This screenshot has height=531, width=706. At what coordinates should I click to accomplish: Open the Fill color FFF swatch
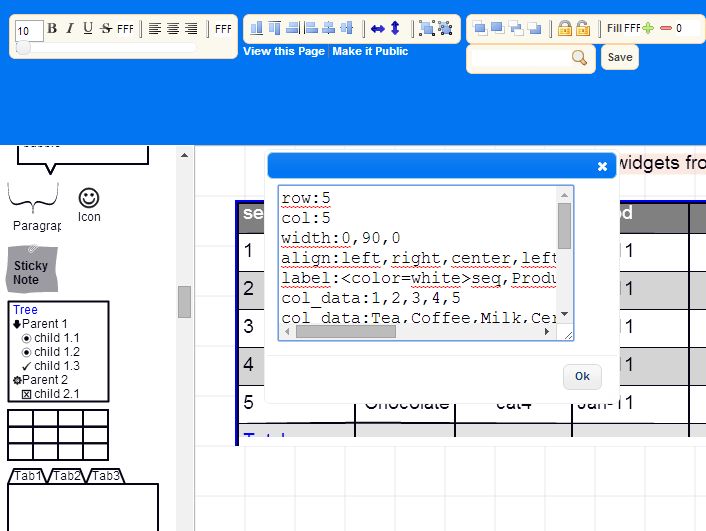(x=632, y=29)
